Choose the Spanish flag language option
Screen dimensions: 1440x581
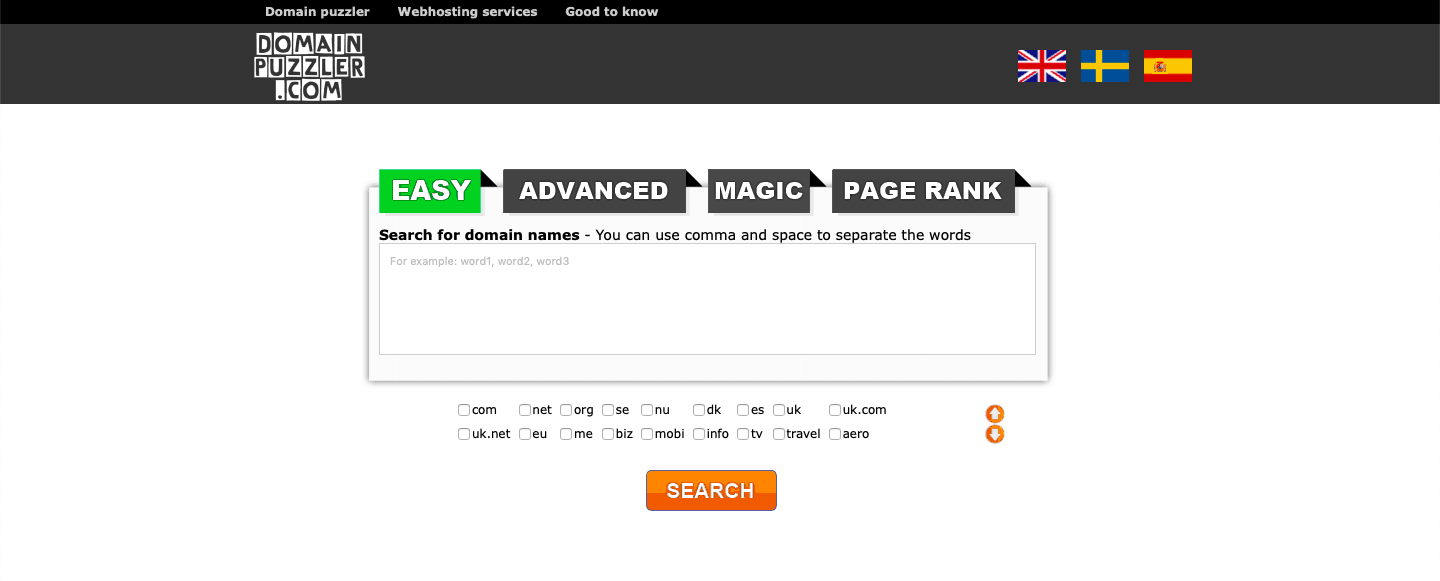(1167, 65)
